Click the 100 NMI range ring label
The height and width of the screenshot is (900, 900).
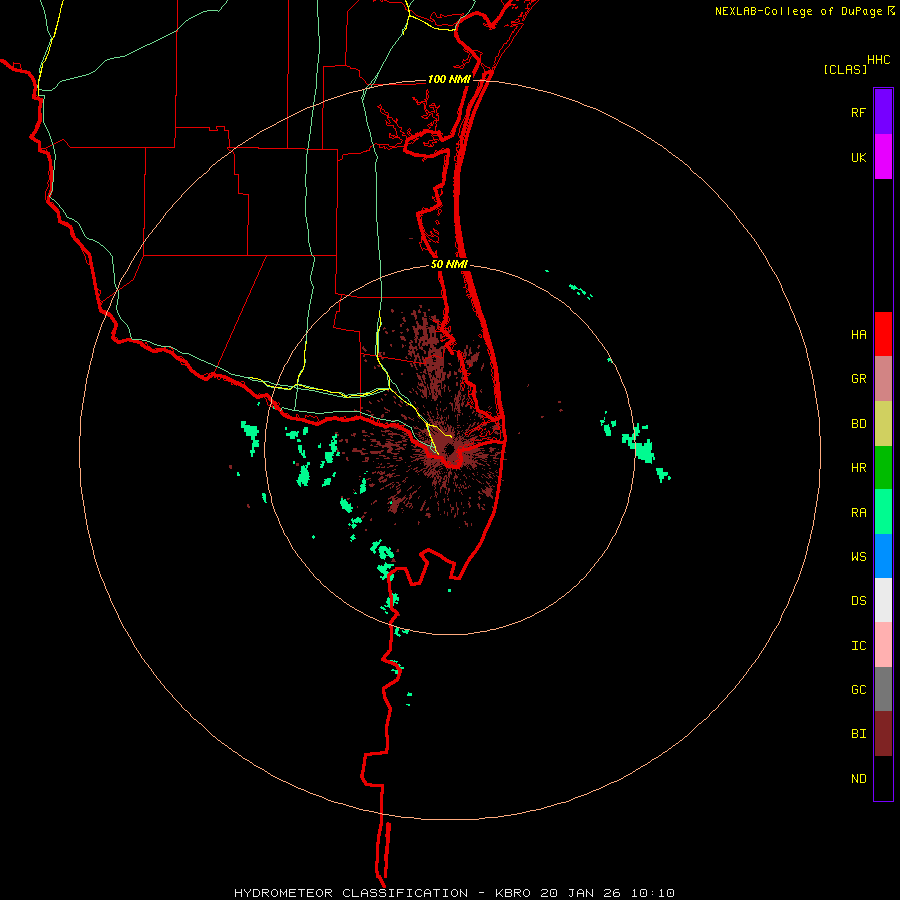click(x=449, y=79)
